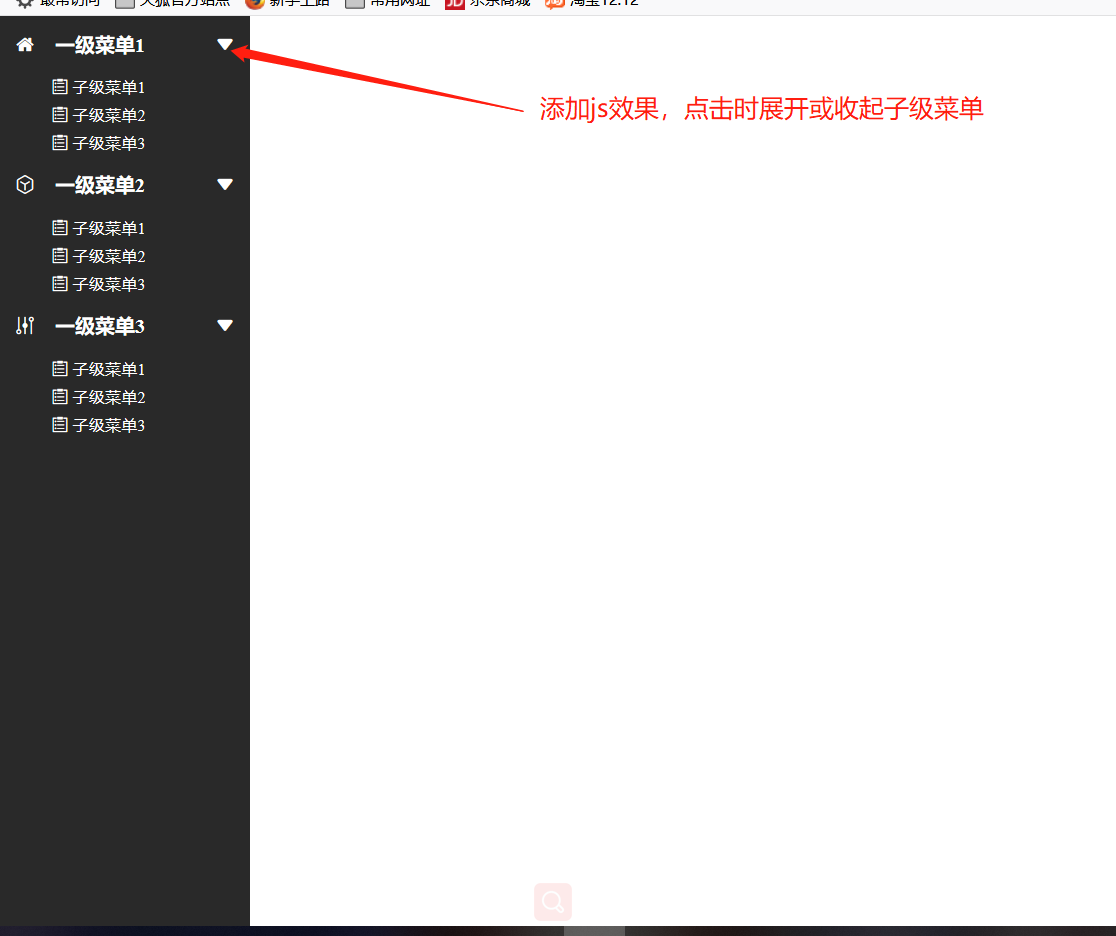Screen dimensions: 1116x936
Task: Click the cube icon beside 一级菜单2
Action: click(x=25, y=185)
